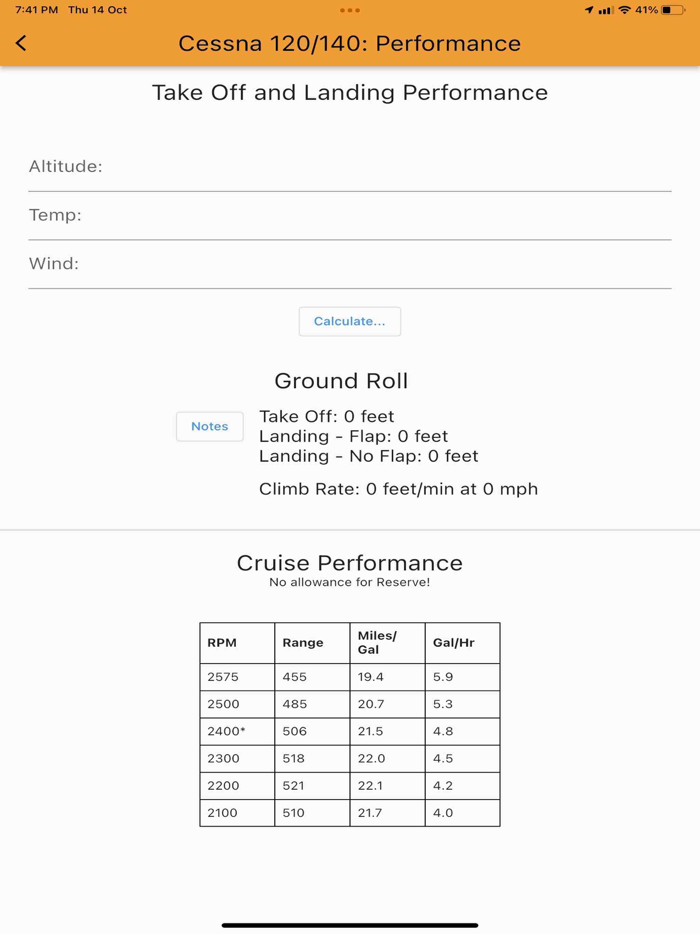
Task: Tap the home indicator bar
Action: 350,925
